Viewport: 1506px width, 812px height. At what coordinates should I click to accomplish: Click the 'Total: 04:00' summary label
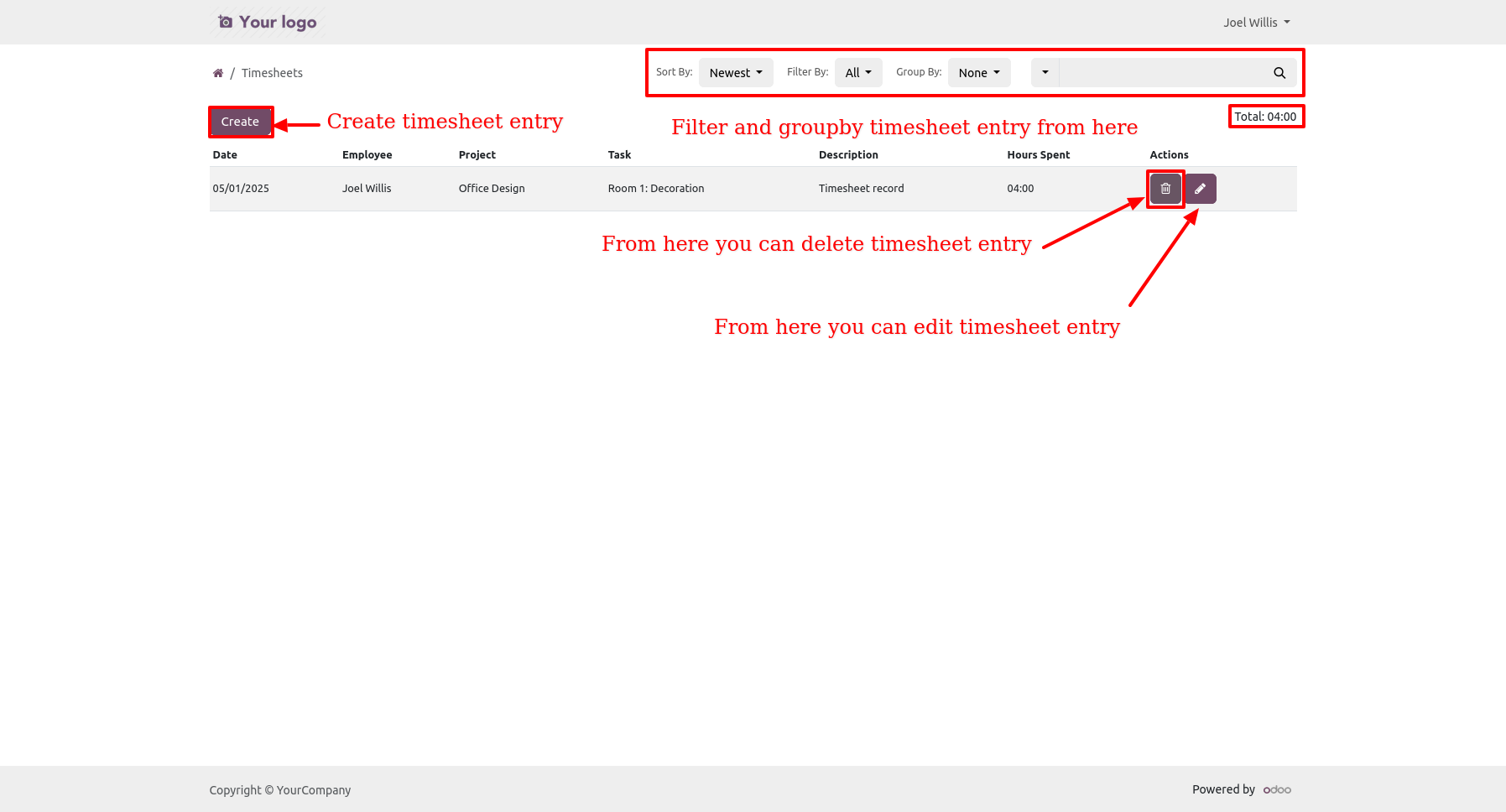click(x=1265, y=117)
